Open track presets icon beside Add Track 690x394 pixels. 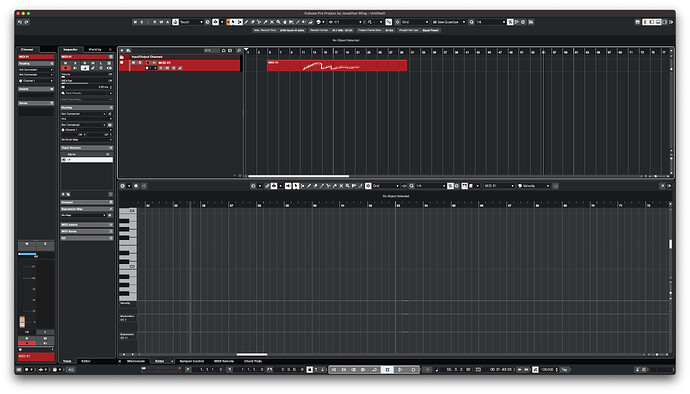[x=128, y=51]
